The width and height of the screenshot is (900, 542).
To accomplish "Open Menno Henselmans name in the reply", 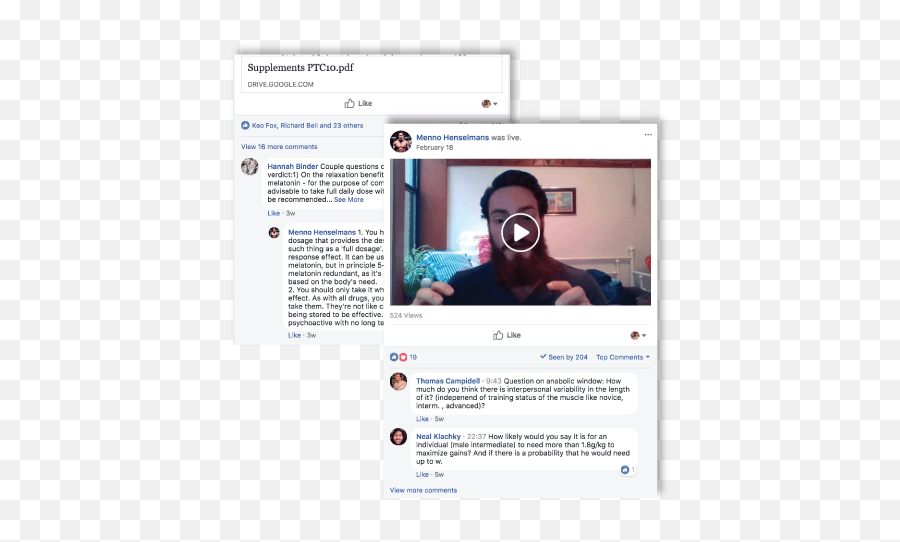I will [x=322, y=233].
